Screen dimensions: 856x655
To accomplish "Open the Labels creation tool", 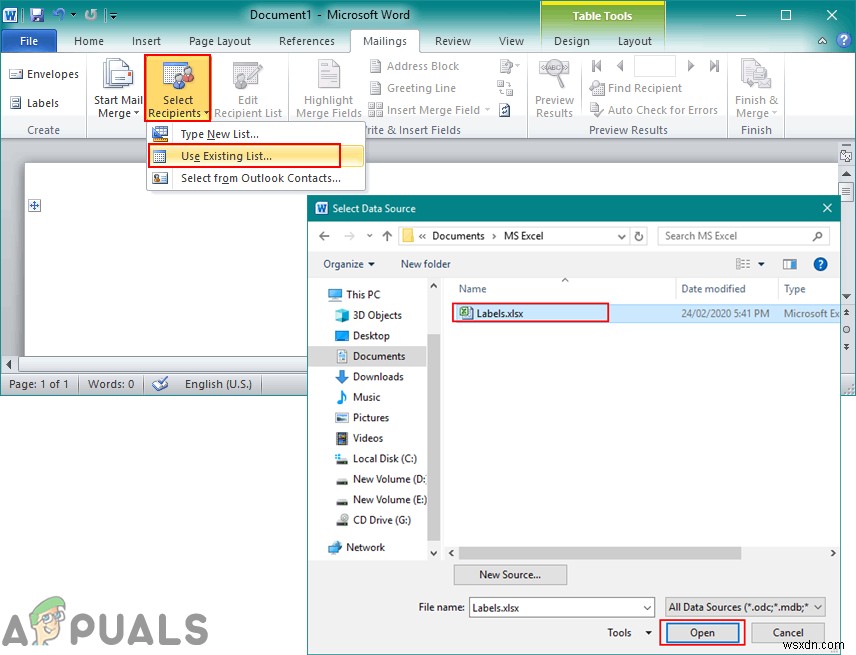I will [38, 103].
